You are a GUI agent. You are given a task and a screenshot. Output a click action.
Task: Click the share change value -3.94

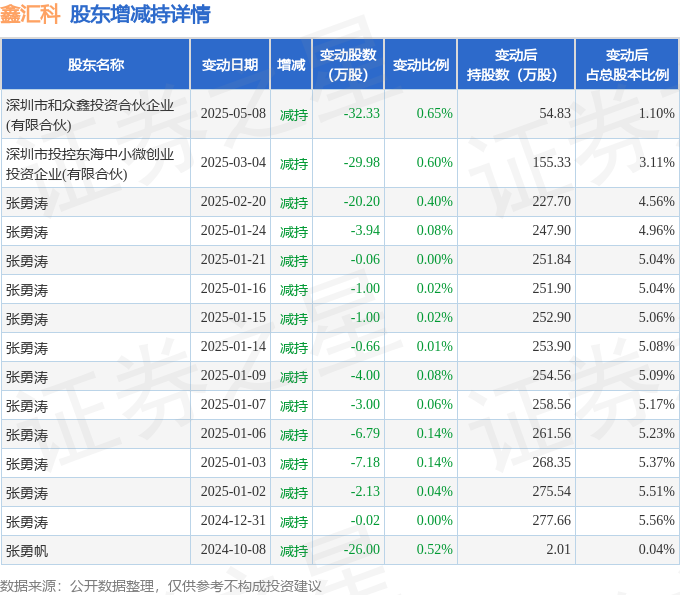[365, 230]
